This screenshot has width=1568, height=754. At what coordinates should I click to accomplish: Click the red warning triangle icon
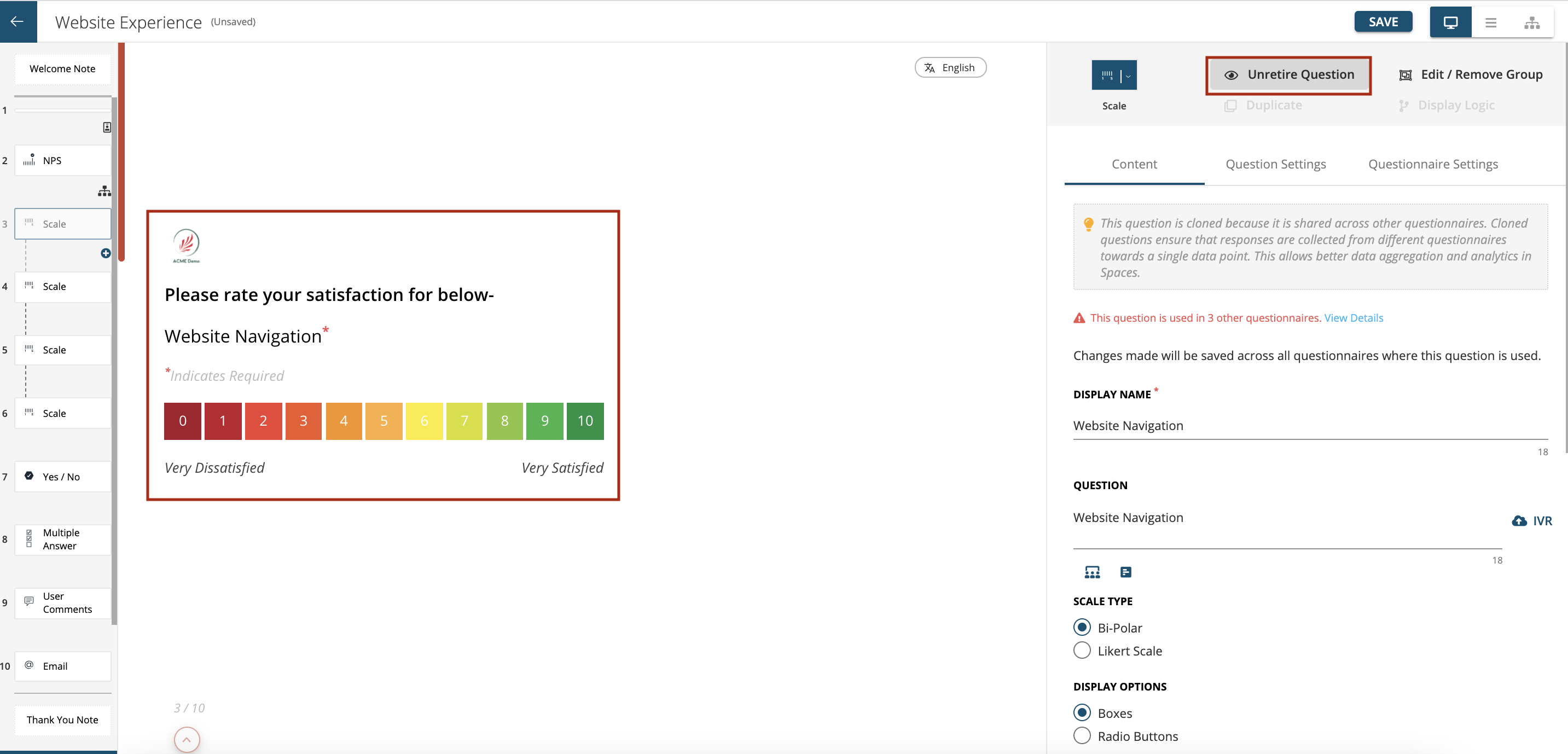tap(1079, 318)
